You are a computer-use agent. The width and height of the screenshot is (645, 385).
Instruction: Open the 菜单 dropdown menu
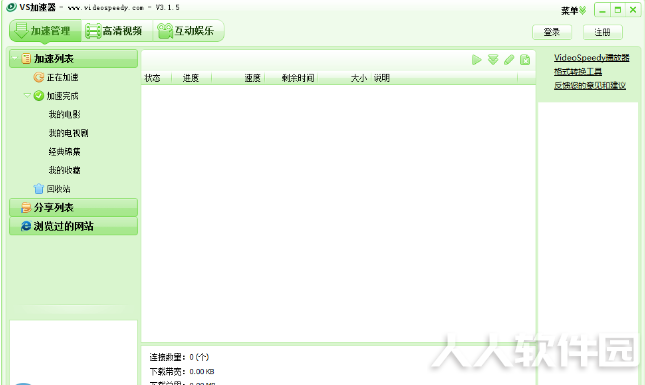[x=573, y=11]
